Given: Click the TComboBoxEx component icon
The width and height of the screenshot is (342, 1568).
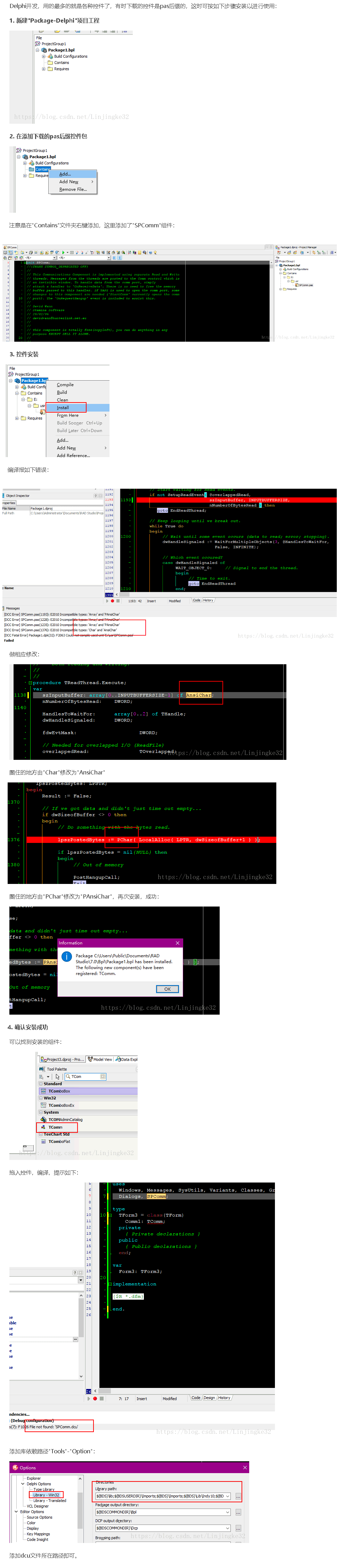Looking at the screenshot, I should pos(43,1105).
